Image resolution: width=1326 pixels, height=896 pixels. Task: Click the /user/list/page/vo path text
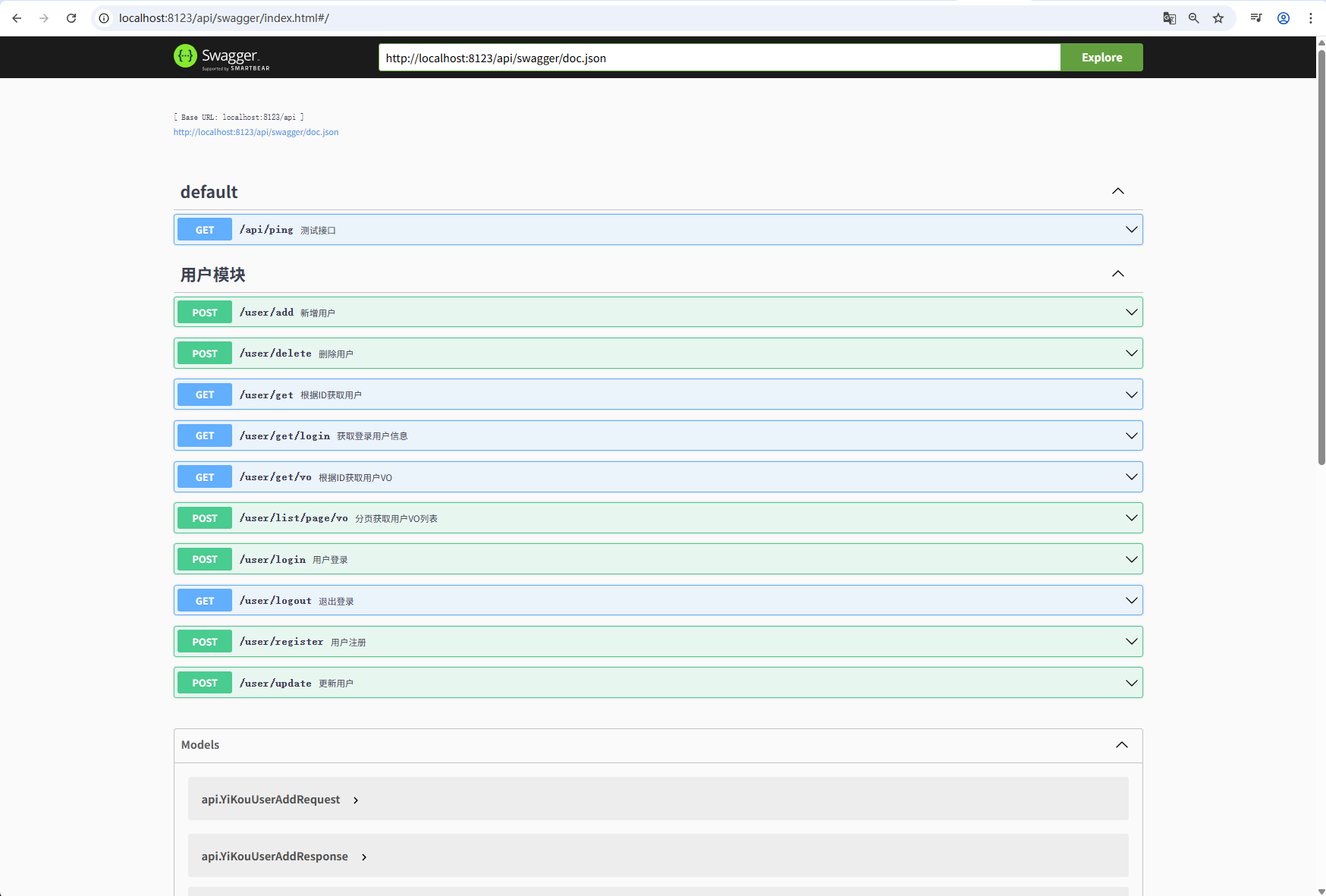[294, 518]
